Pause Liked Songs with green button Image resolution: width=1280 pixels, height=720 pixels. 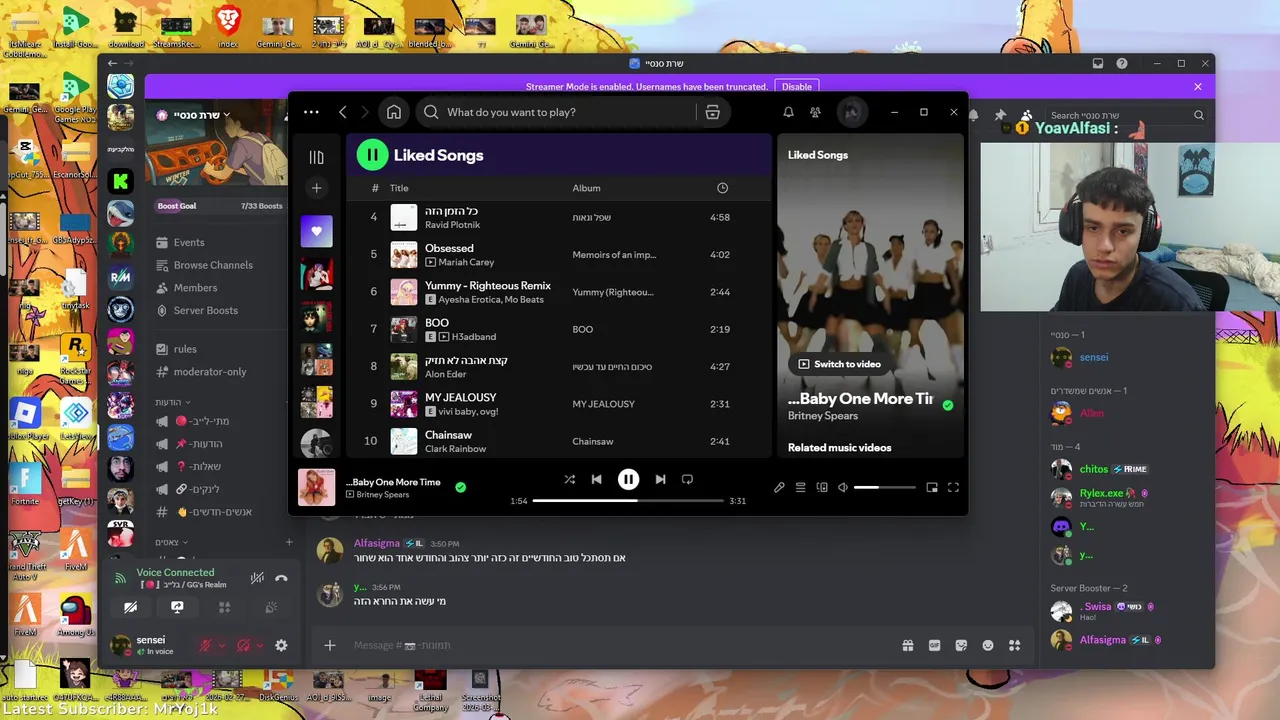point(372,154)
